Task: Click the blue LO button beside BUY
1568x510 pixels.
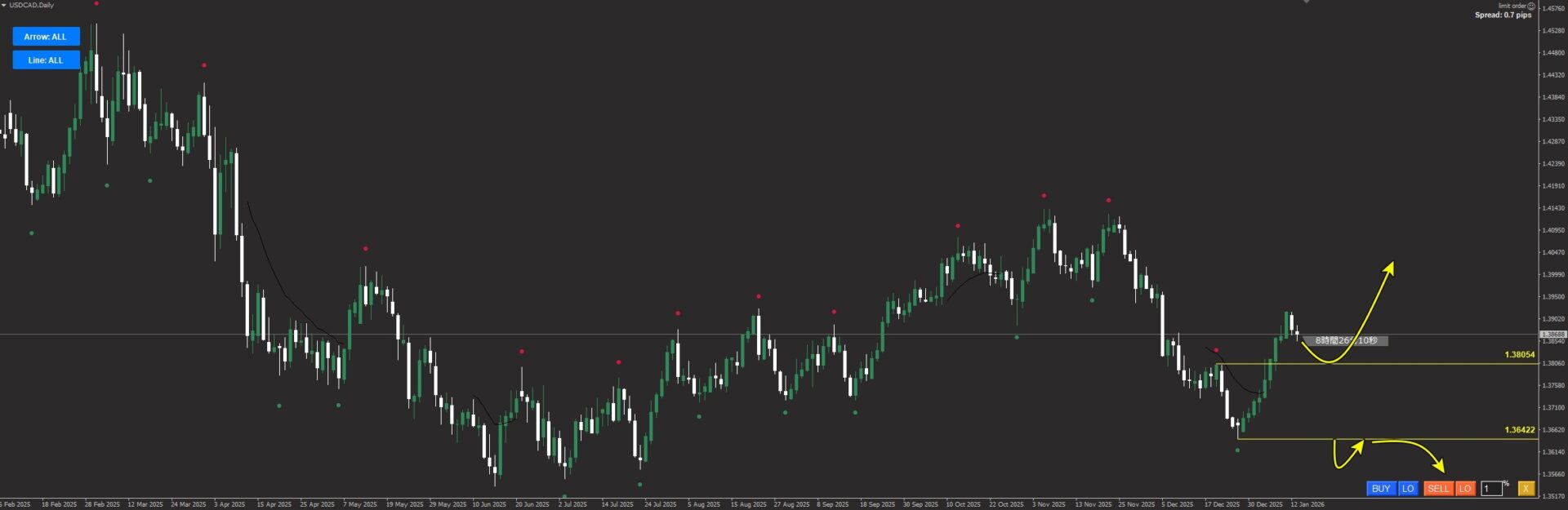Action: [x=1408, y=489]
